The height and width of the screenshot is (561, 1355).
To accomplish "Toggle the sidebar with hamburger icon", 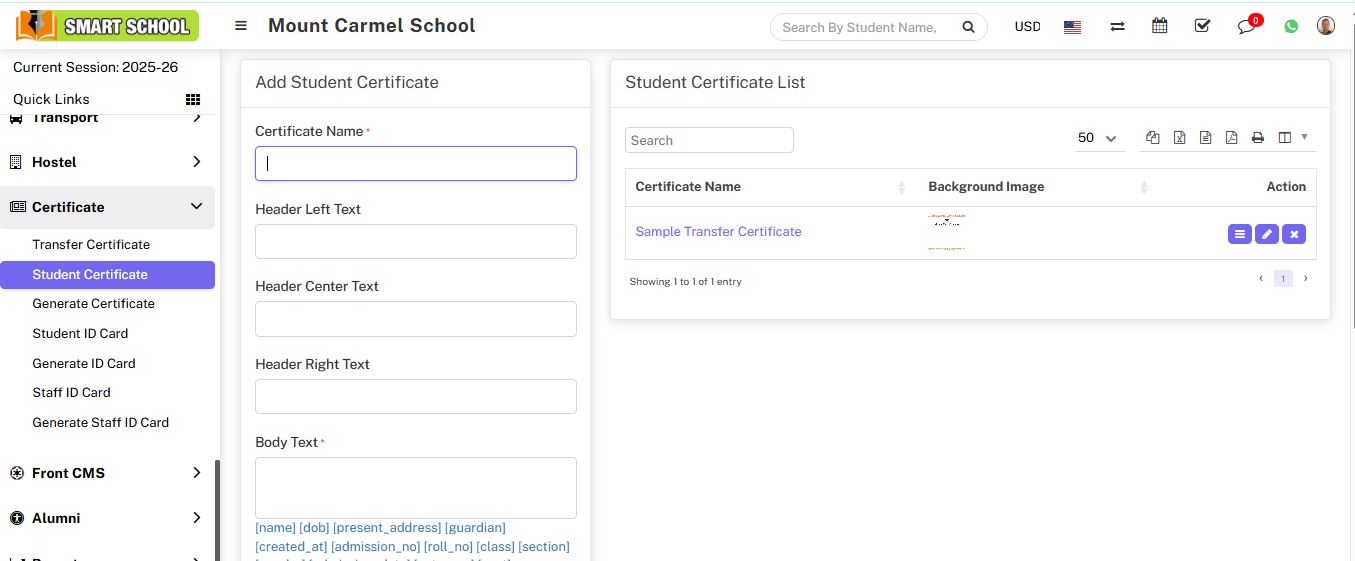I will pos(241,26).
